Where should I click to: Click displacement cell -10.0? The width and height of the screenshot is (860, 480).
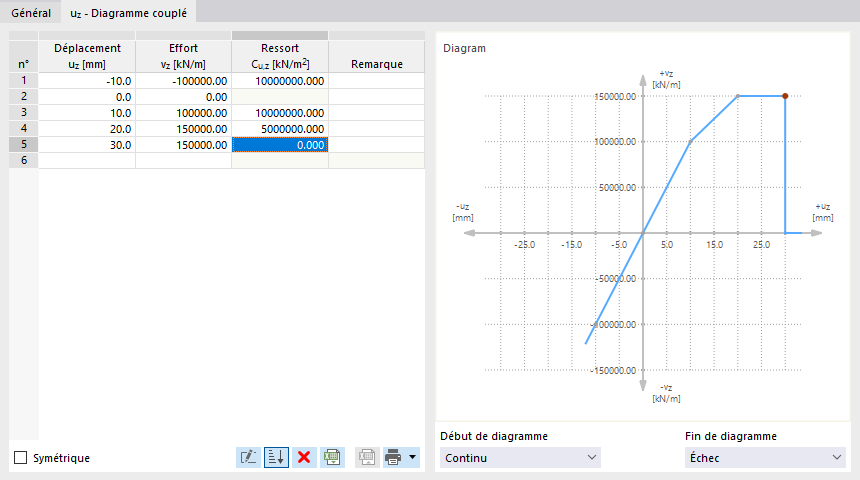tap(87, 81)
